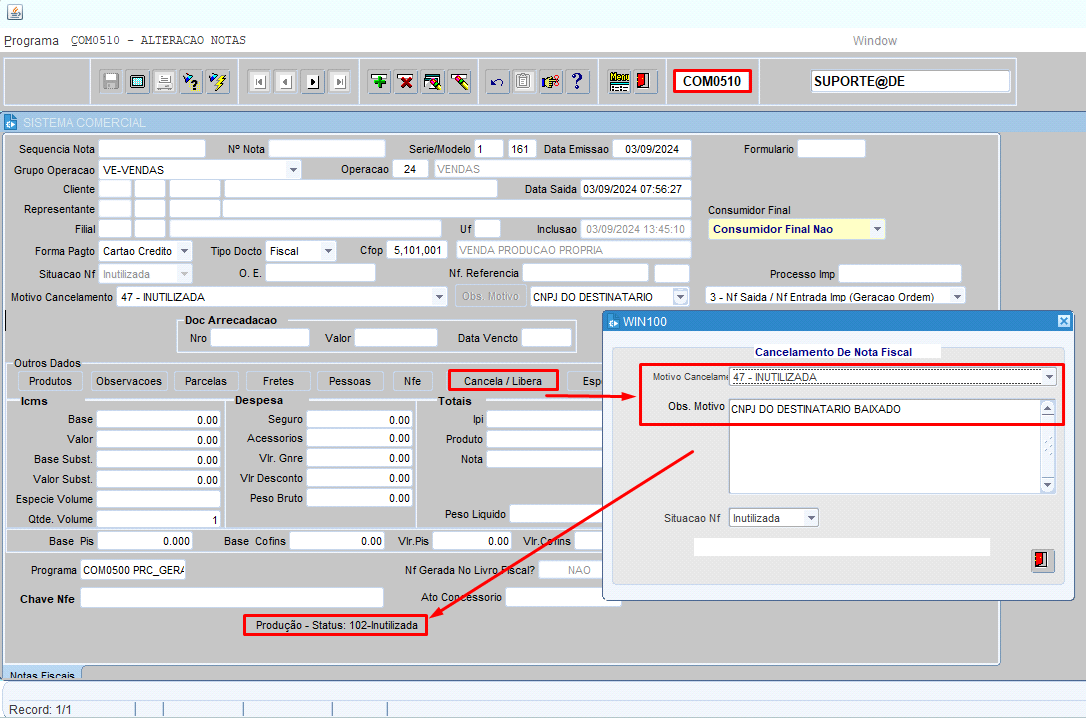The width and height of the screenshot is (1086, 718).
Task: Expand Motivo Cancelamento dropdown in WIN100 dialog
Action: click(x=1048, y=377)
